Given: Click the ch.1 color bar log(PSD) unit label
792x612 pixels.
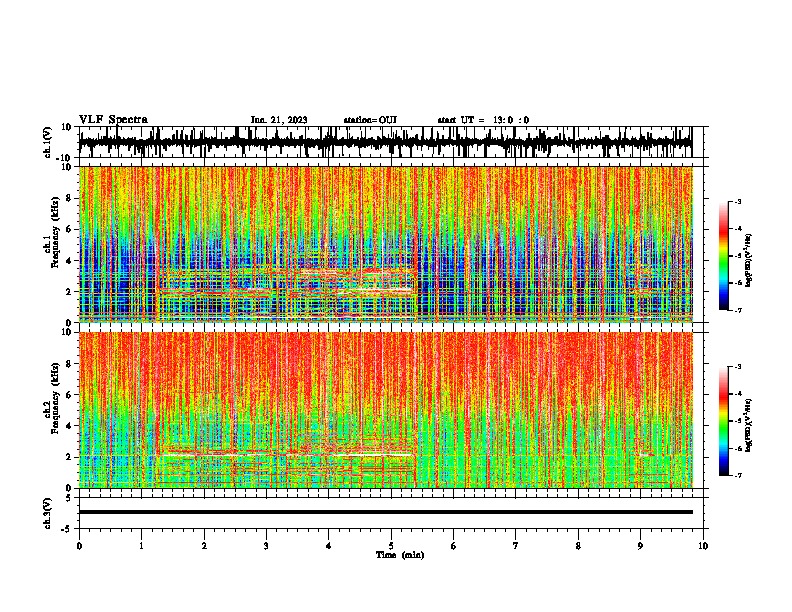Looking at the screenshot, I should [749, 260].
